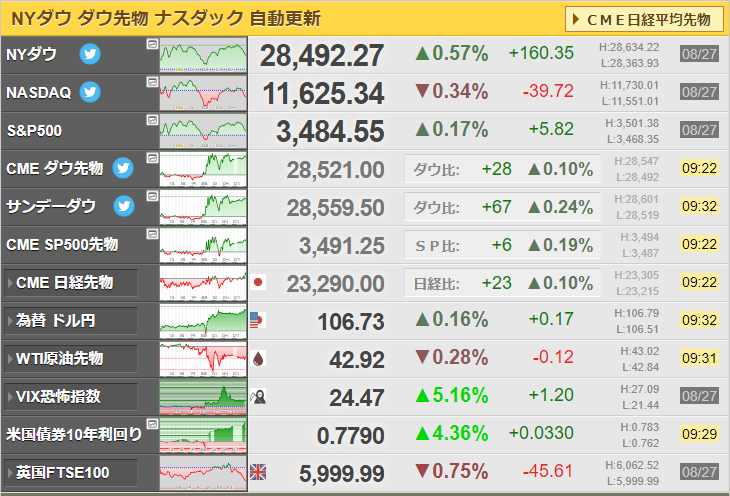This screenshot has width=730, height=496.
Task: Expand the 英国FTSE100 item
Action: (x=71, y=473)
